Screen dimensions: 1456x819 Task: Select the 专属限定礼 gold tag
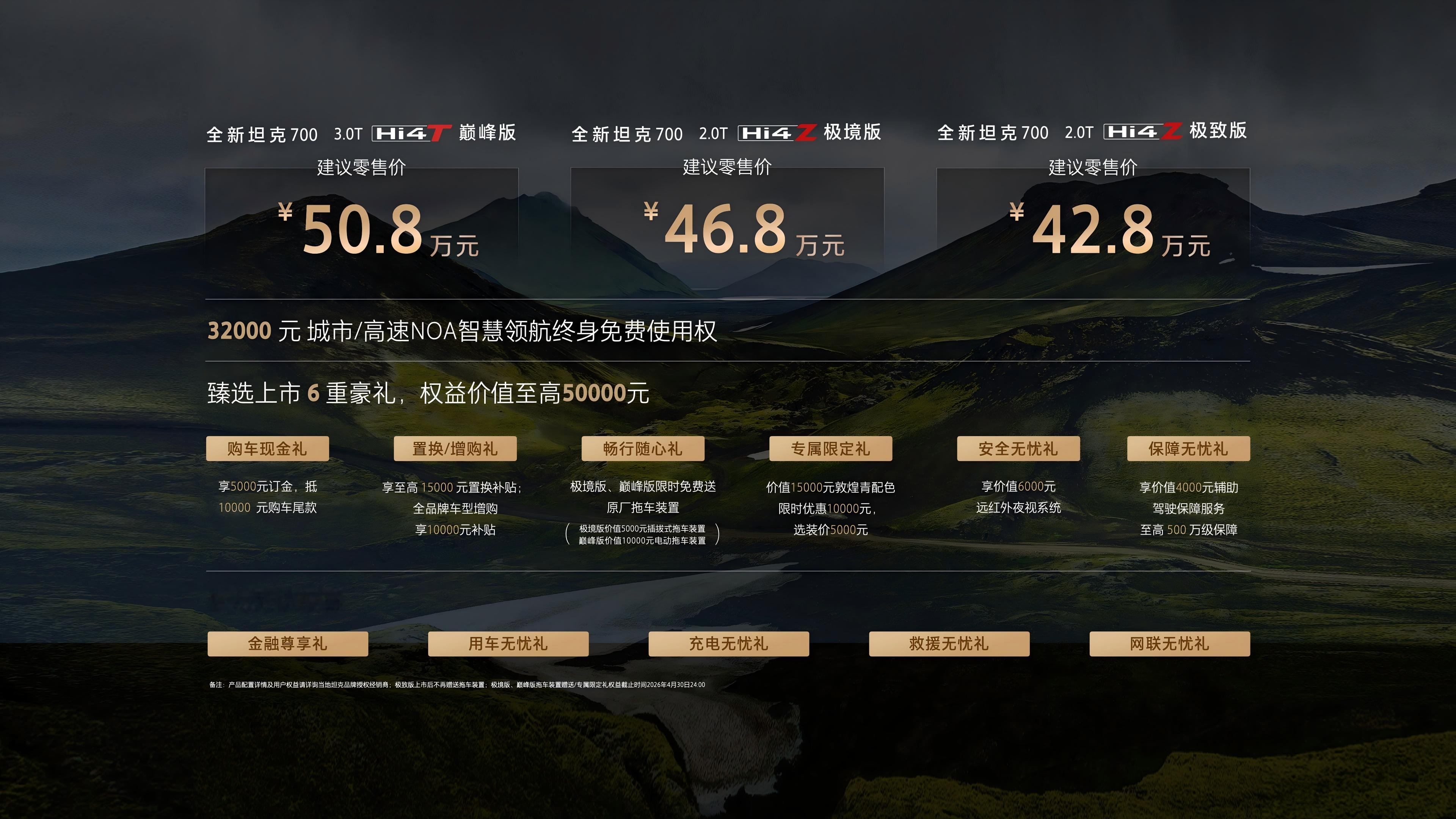point(830,449)
